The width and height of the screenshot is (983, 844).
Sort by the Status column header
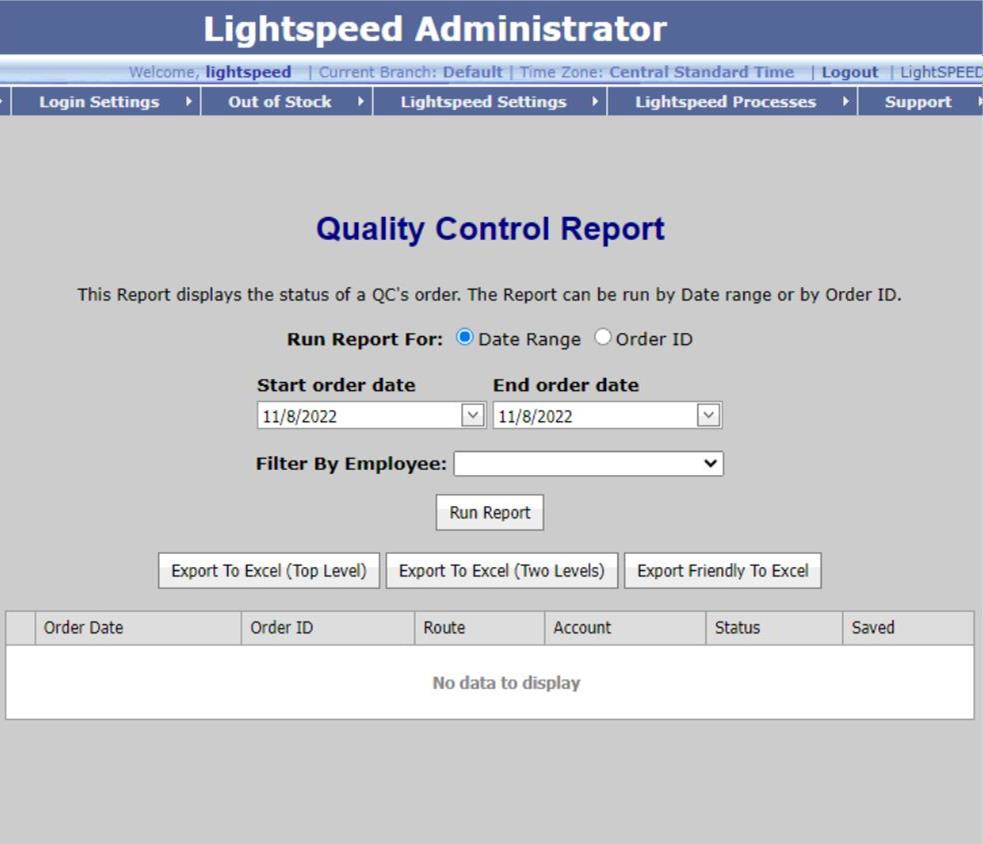[x=774, y=628]
